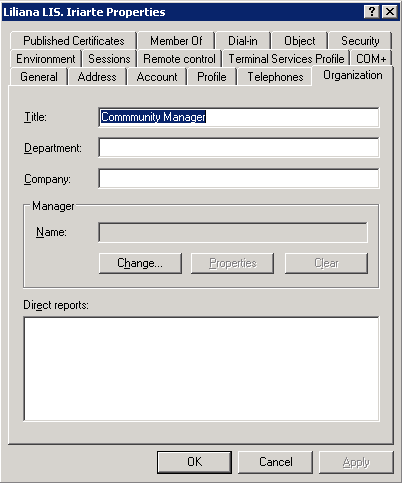The width and height of the screenshot is (402, 483).
Task: Open the Dial-in tab
Action: click(243, 41)
